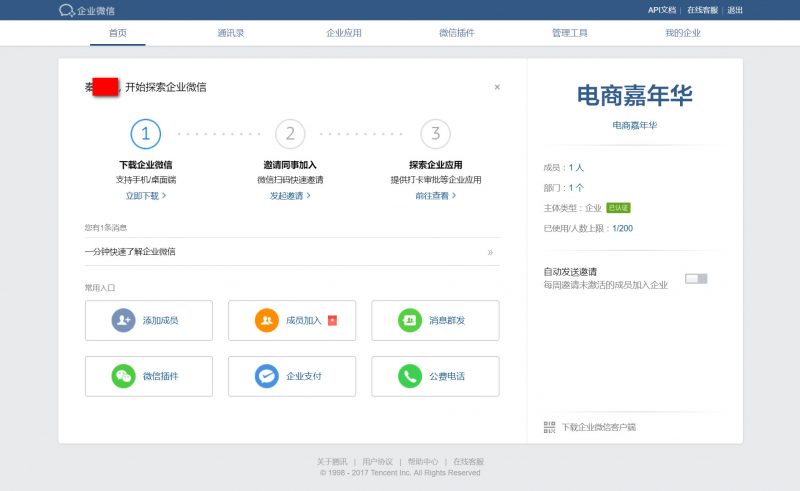The width and height of the screenshot is (800, 491).
Task: Click the small 电商嘉年华 subtitle link
Action: 634,126
